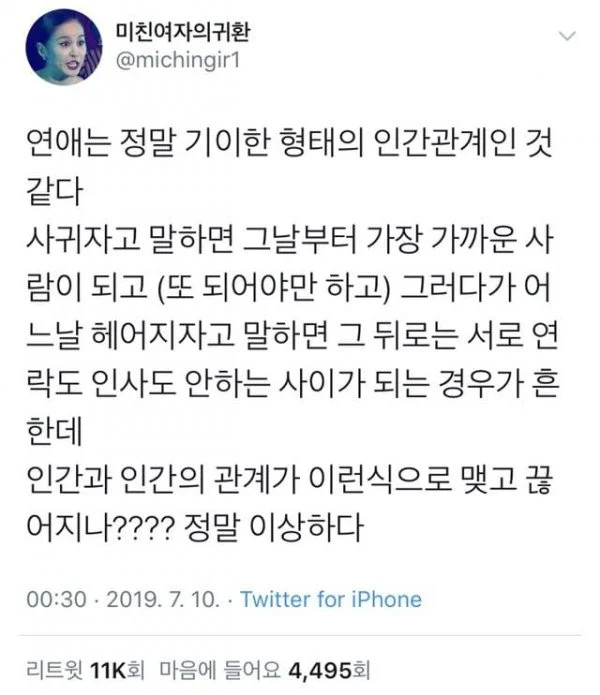This screenshot has width=600, height=695.
Task: Open the 00:30 timestamp
Action: click(56, 599)
